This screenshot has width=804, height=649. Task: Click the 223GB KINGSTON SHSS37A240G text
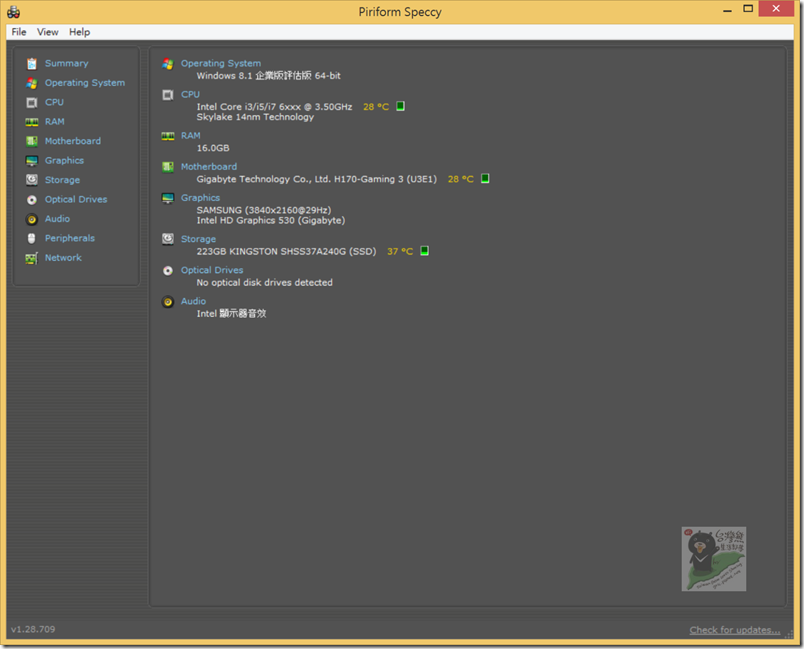point(286,252)
